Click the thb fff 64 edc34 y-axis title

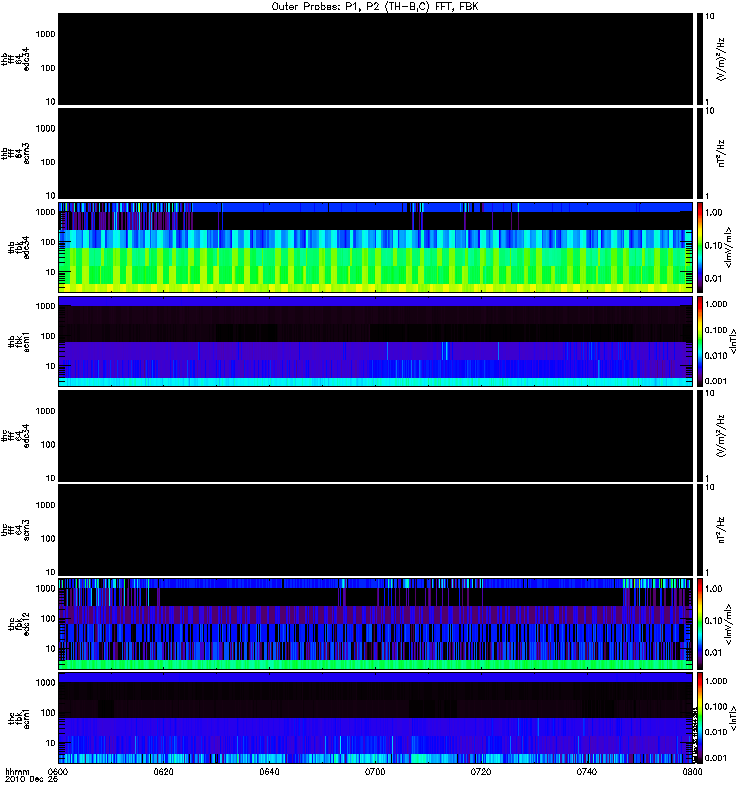(15, 59)
